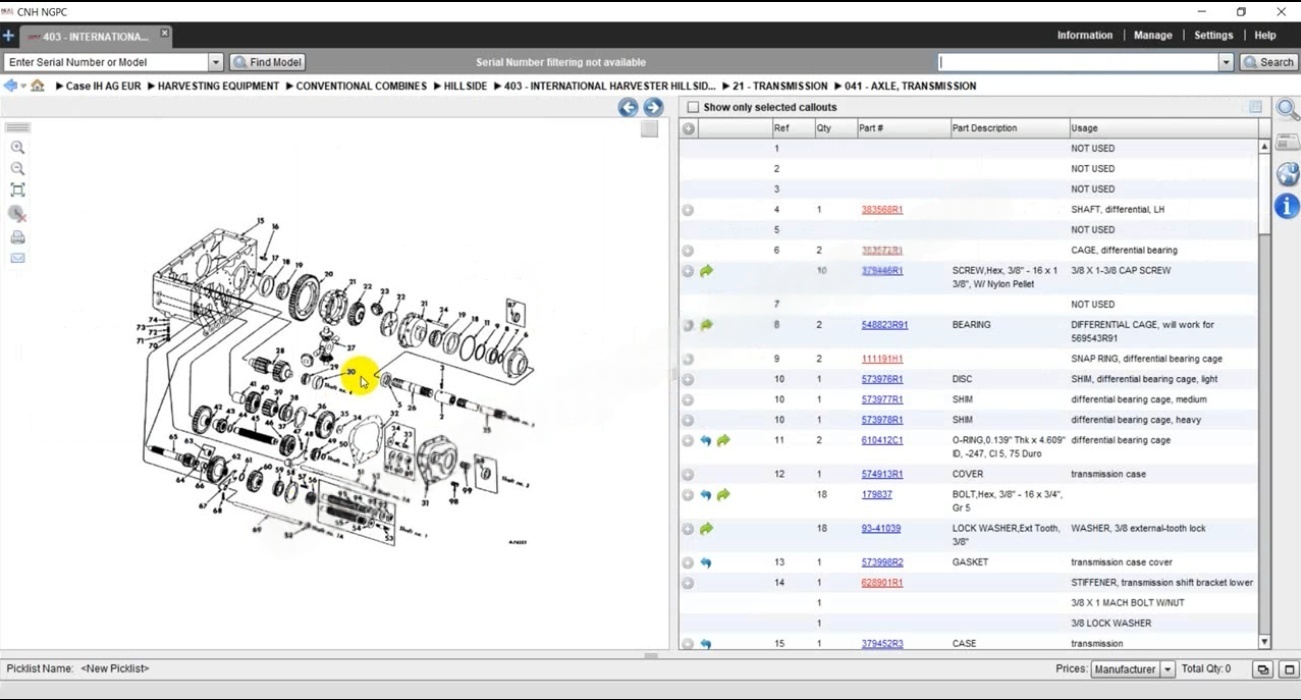Click the fit-to-window icon for the diagram
This screenshot has height=700, width=1301.
[17, 190]
